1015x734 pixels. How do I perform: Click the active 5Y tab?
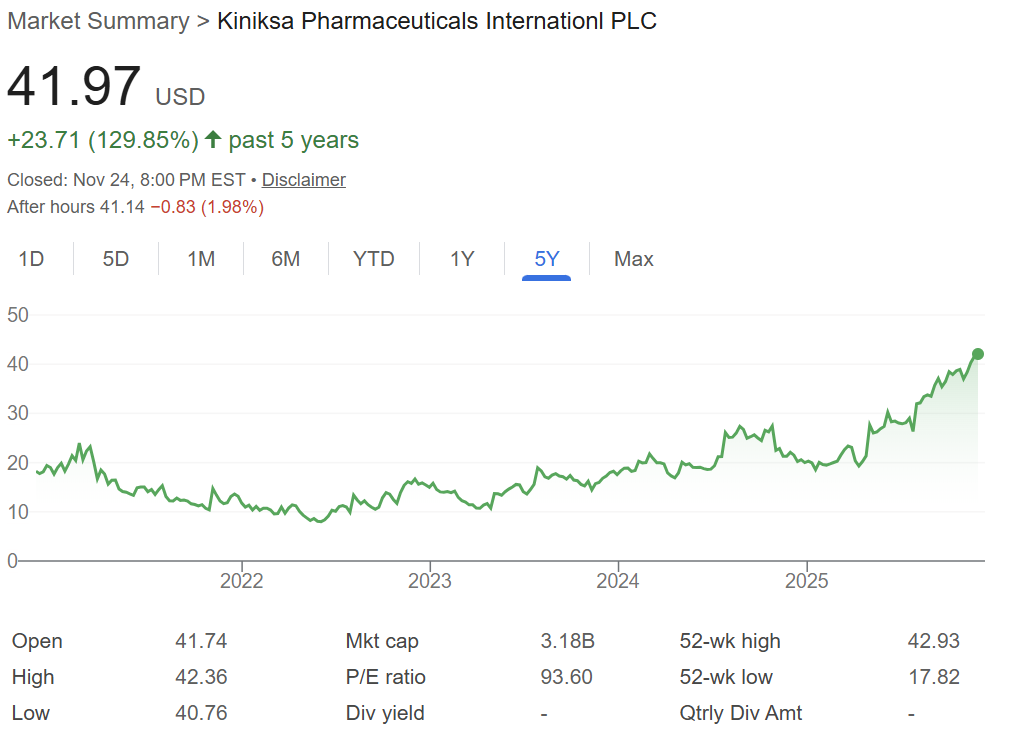[x=547, y=259]
